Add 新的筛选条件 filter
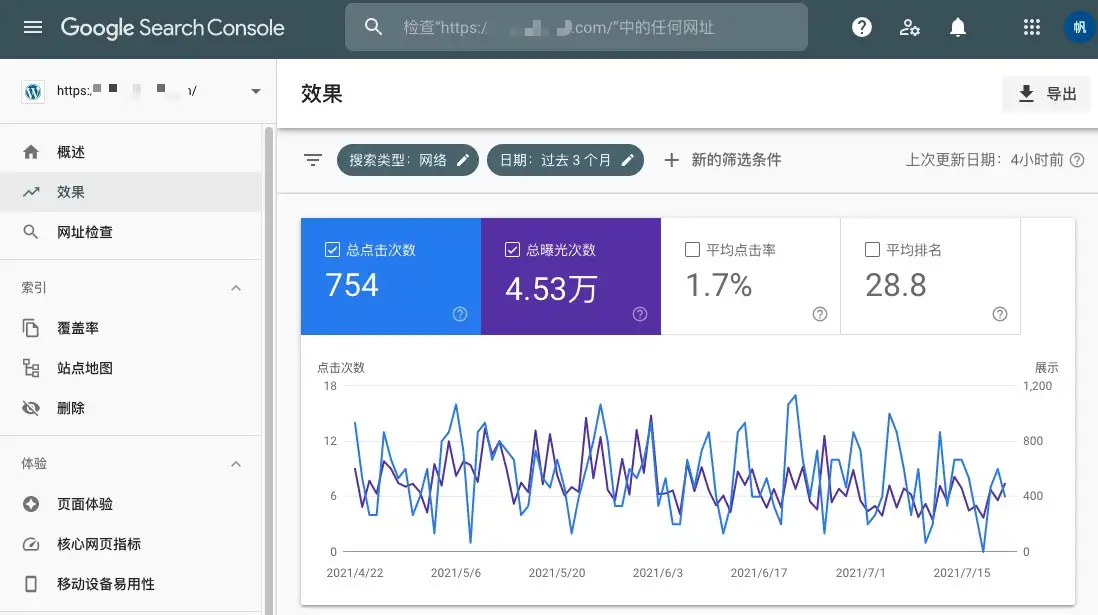Image resolution: width=1098 pixels, height=615 pixels. pyautogui.click(x=722, y=160)
